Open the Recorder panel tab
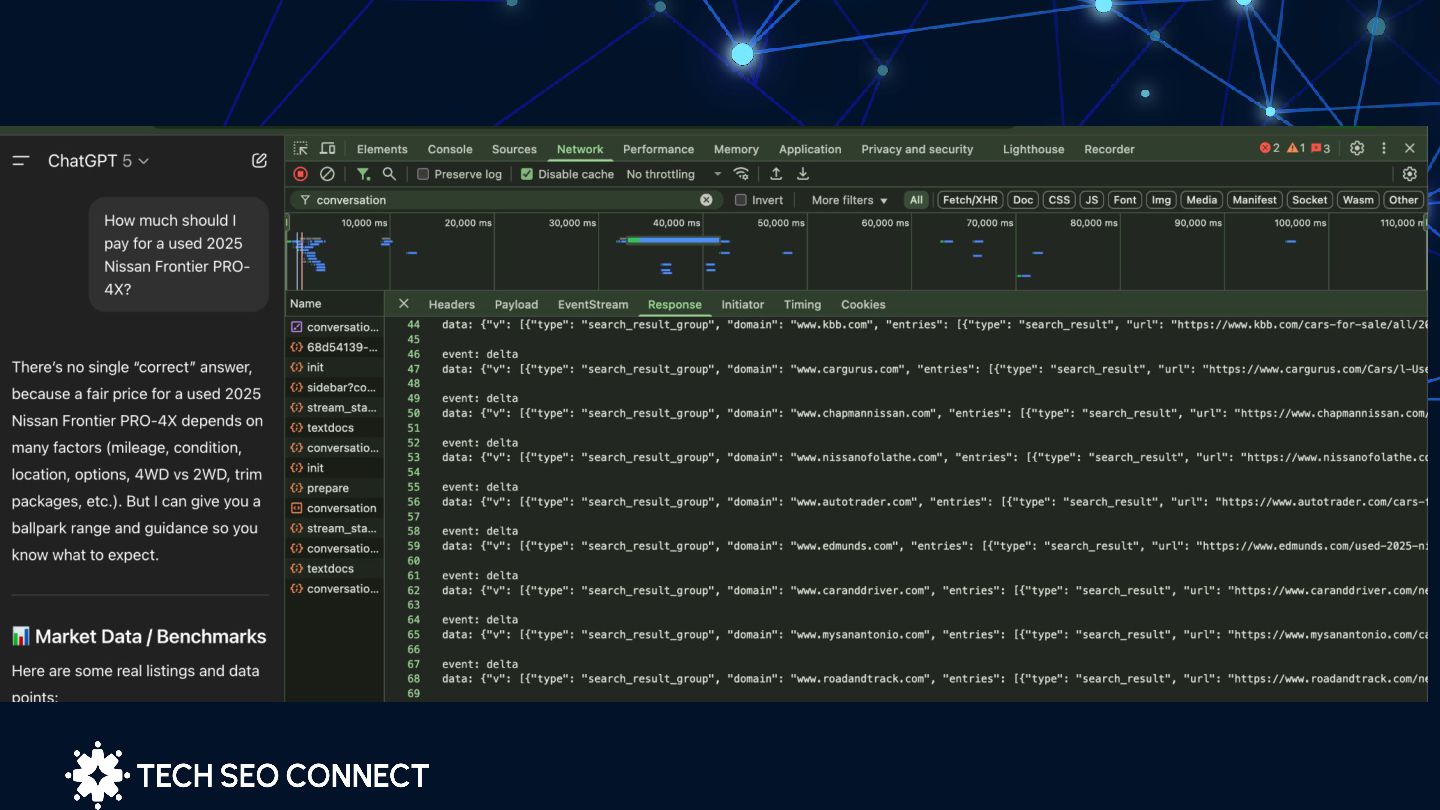 [x=1109, y=149]
